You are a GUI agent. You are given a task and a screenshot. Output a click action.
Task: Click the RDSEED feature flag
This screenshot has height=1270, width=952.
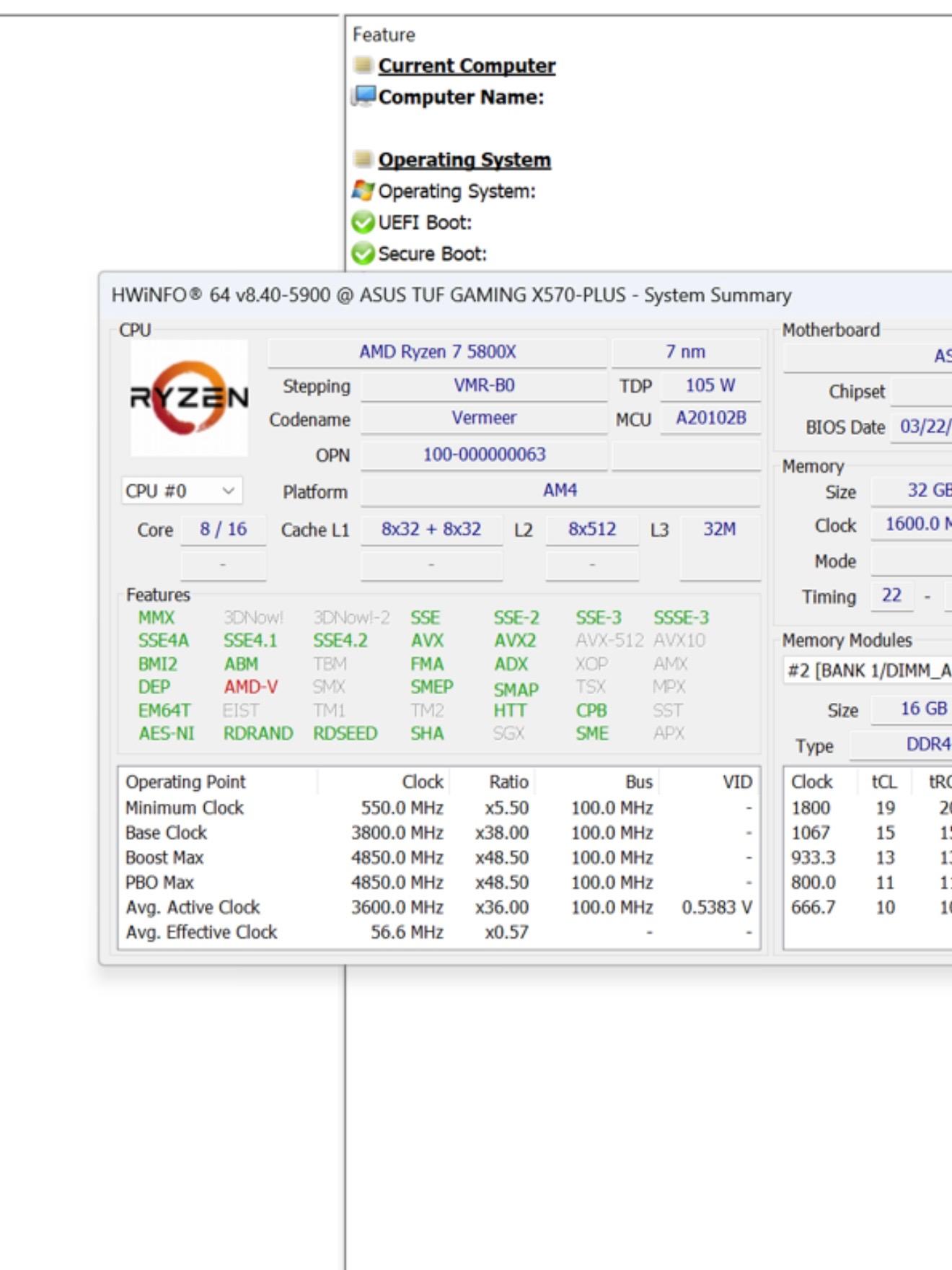(345, 734)
